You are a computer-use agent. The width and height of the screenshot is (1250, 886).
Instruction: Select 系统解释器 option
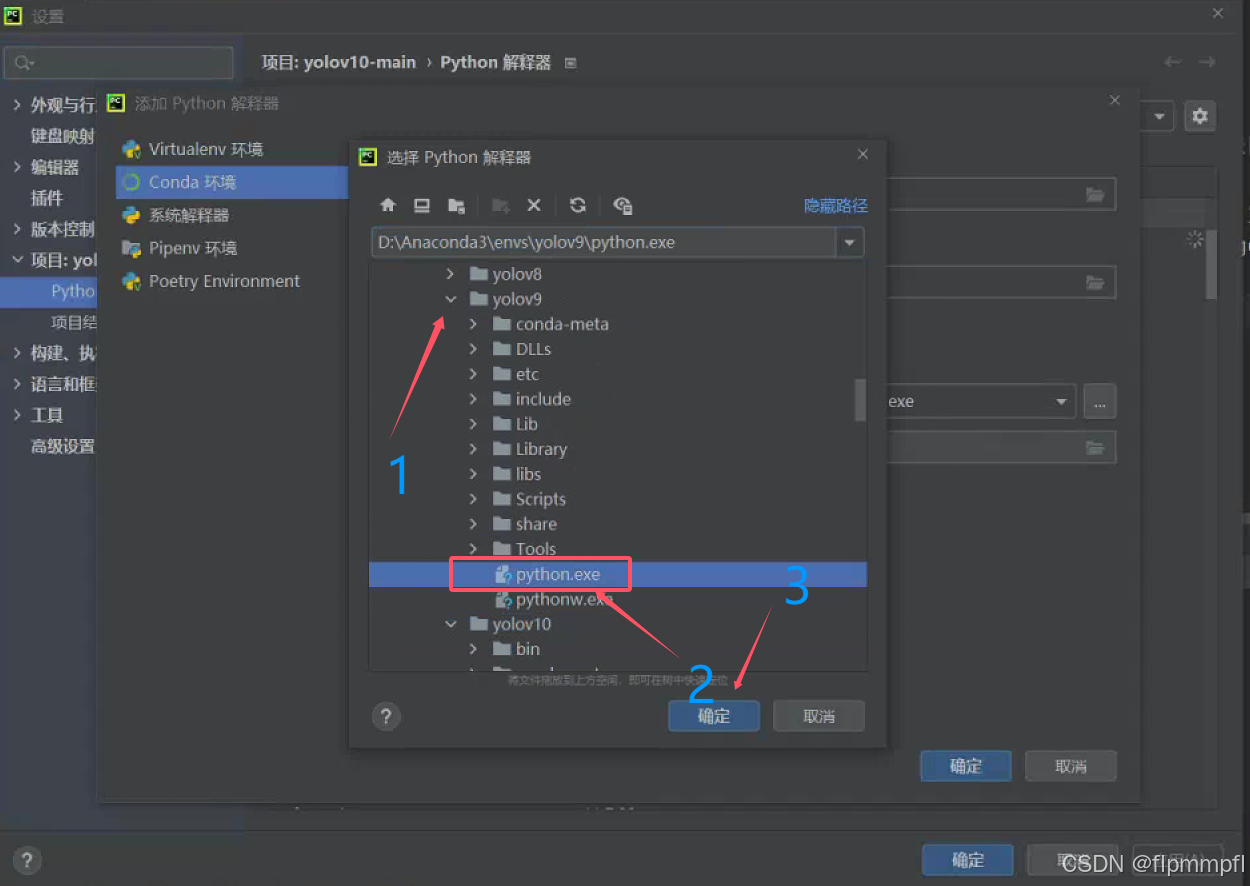(x=189, y=215)
